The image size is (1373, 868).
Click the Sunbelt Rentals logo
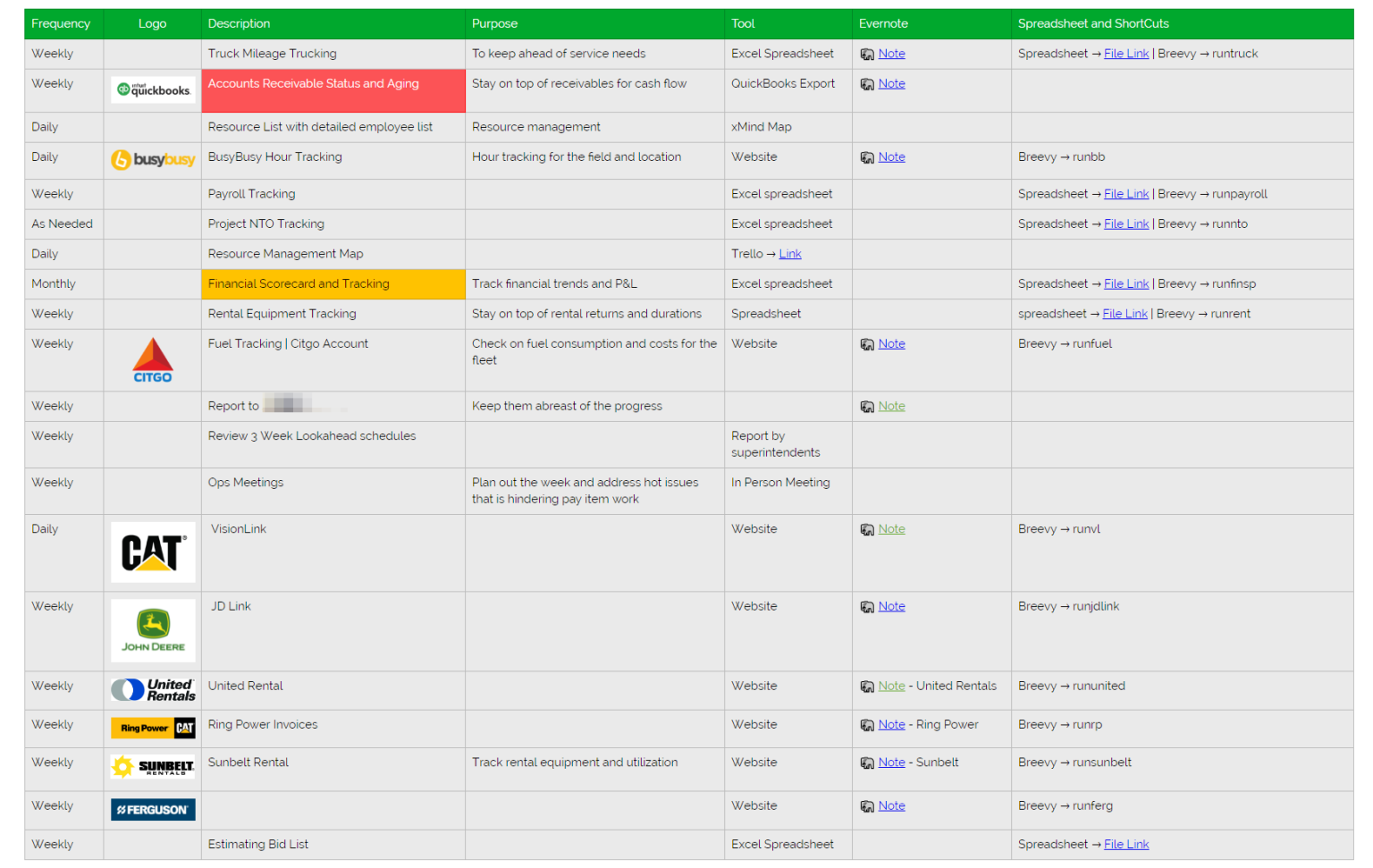point(153,767)
